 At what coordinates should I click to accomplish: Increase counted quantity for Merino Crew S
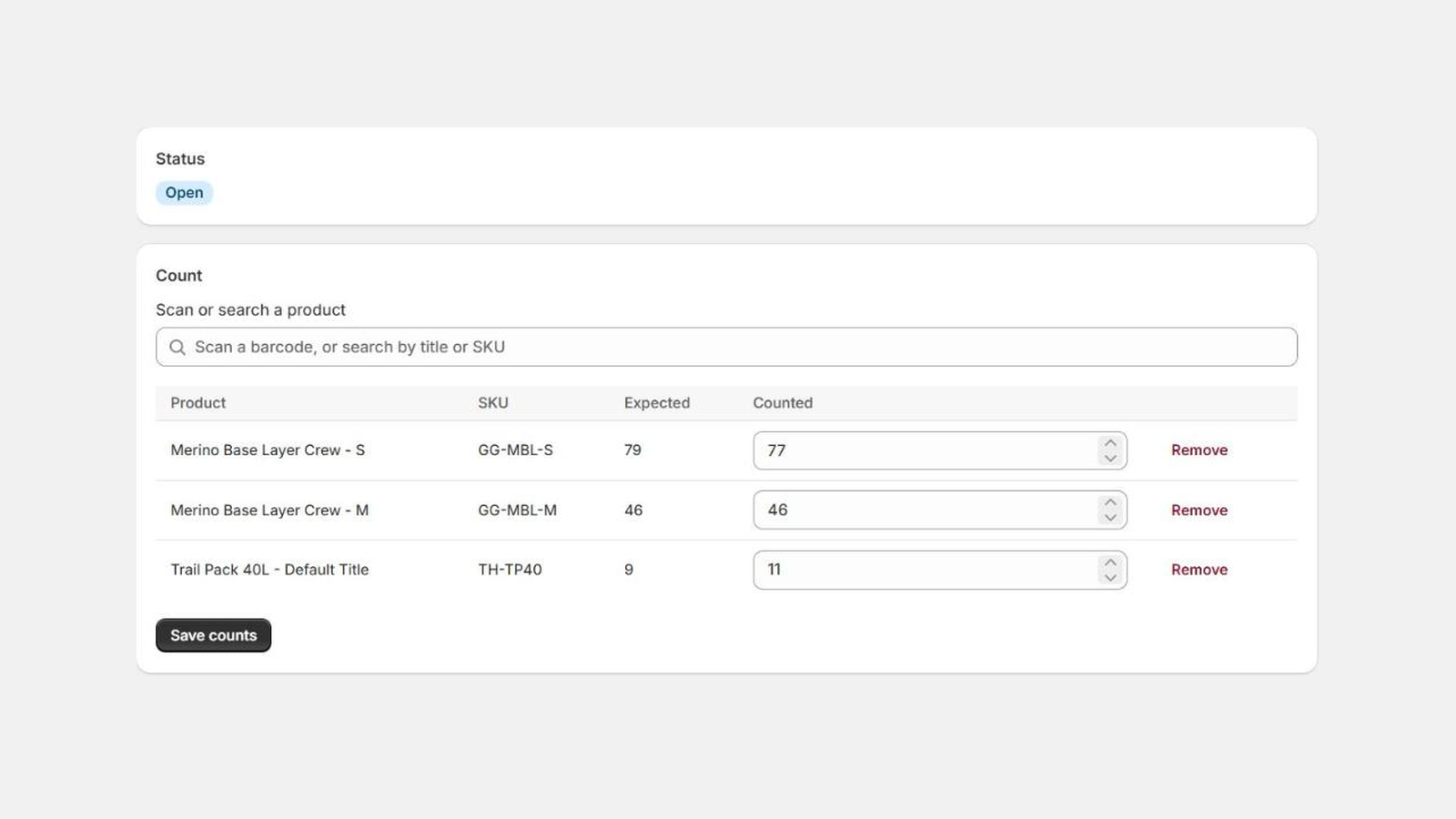1110,443
